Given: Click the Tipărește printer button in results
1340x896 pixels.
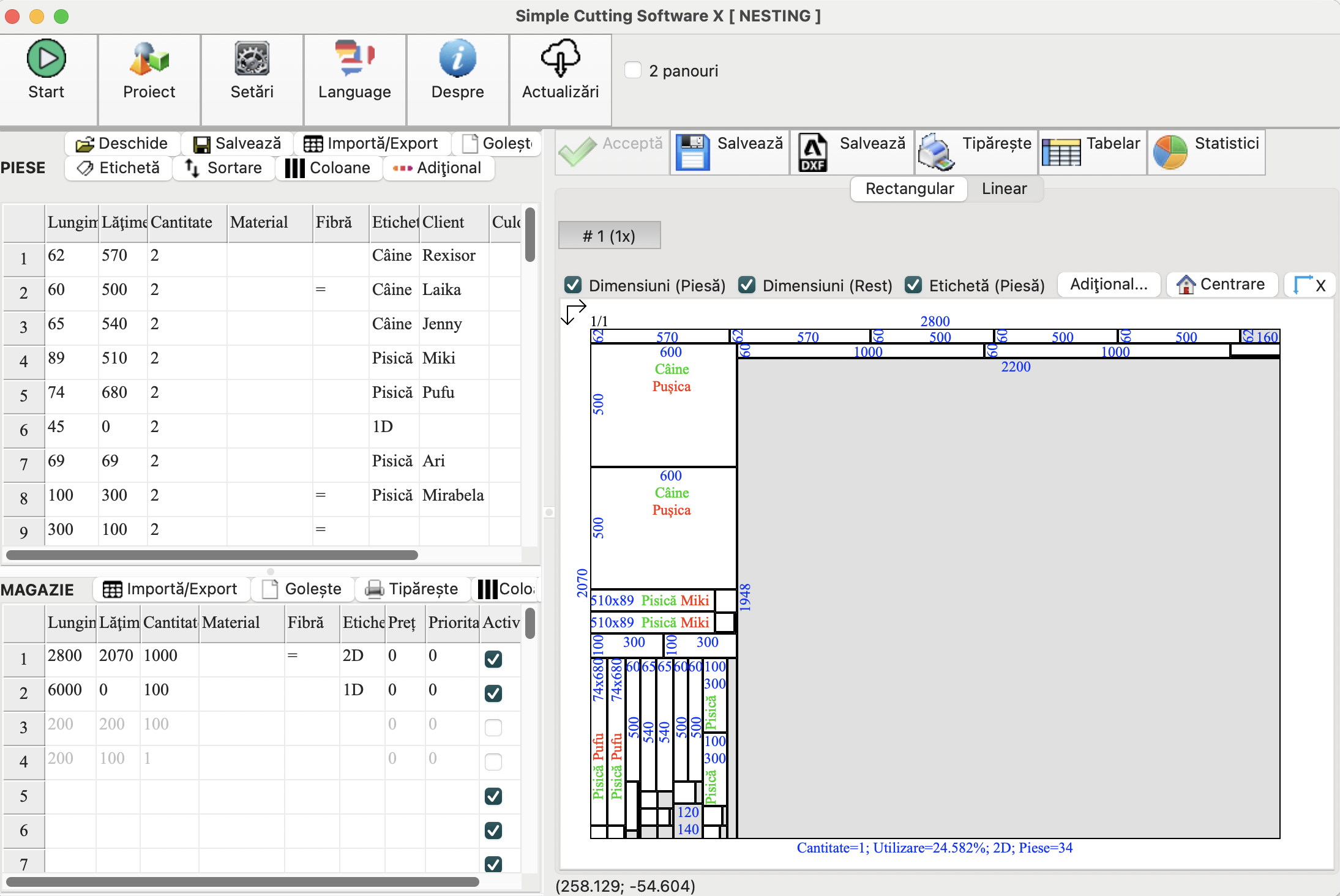Looking at the screenshot, I should point(976,152).
